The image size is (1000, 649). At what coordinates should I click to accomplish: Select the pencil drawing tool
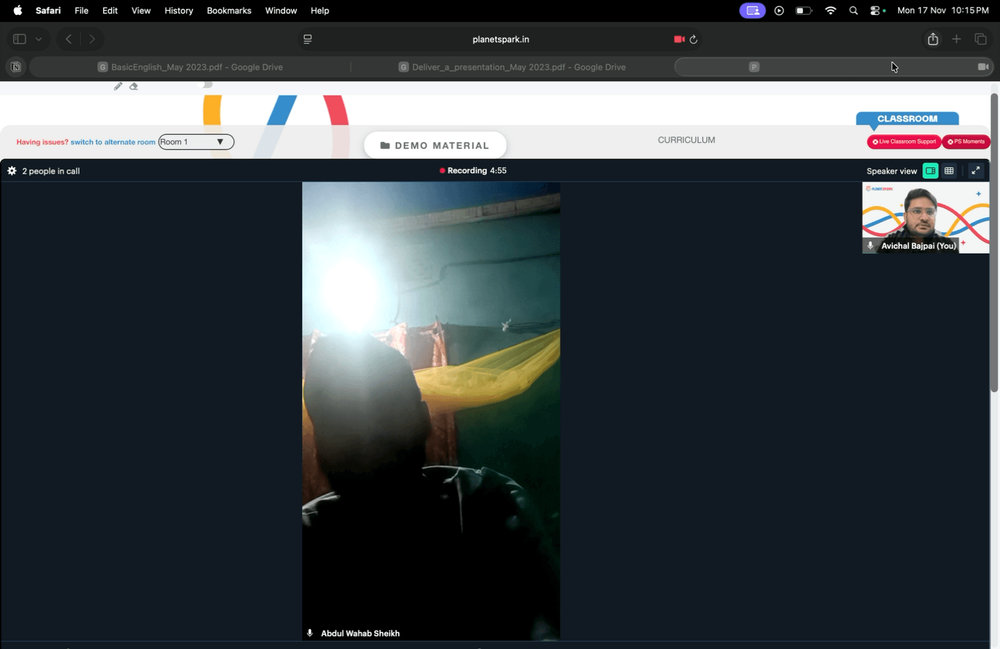click(x=118, y=86)
